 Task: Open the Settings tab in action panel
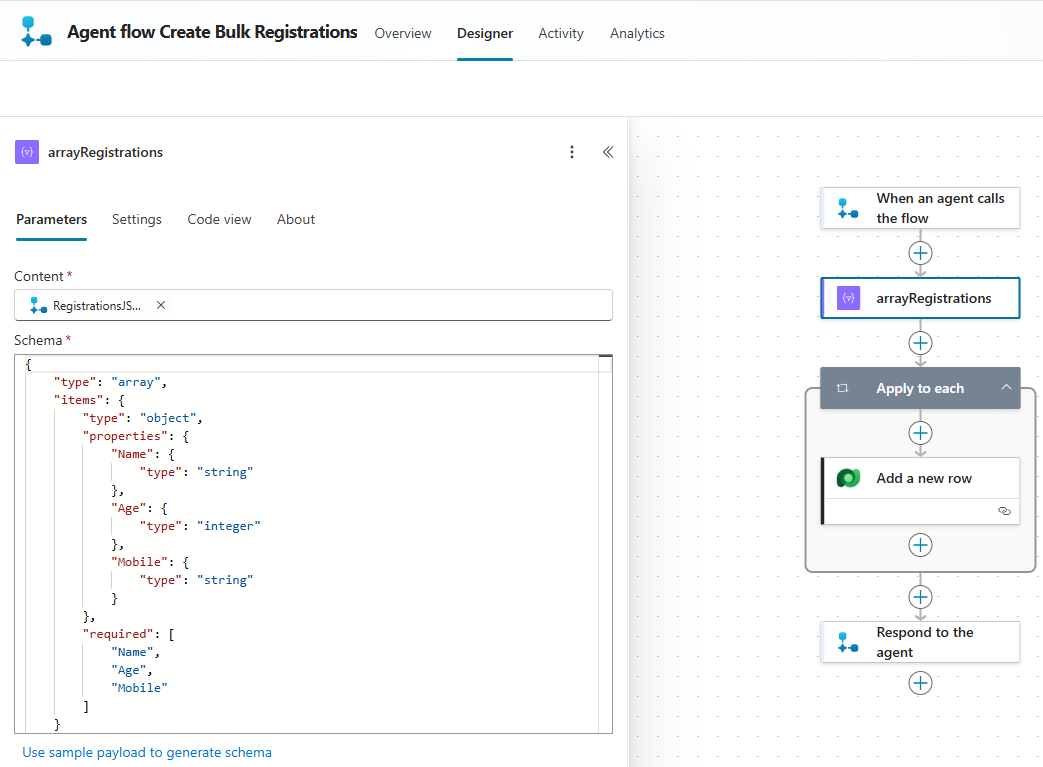coord(137,219)
